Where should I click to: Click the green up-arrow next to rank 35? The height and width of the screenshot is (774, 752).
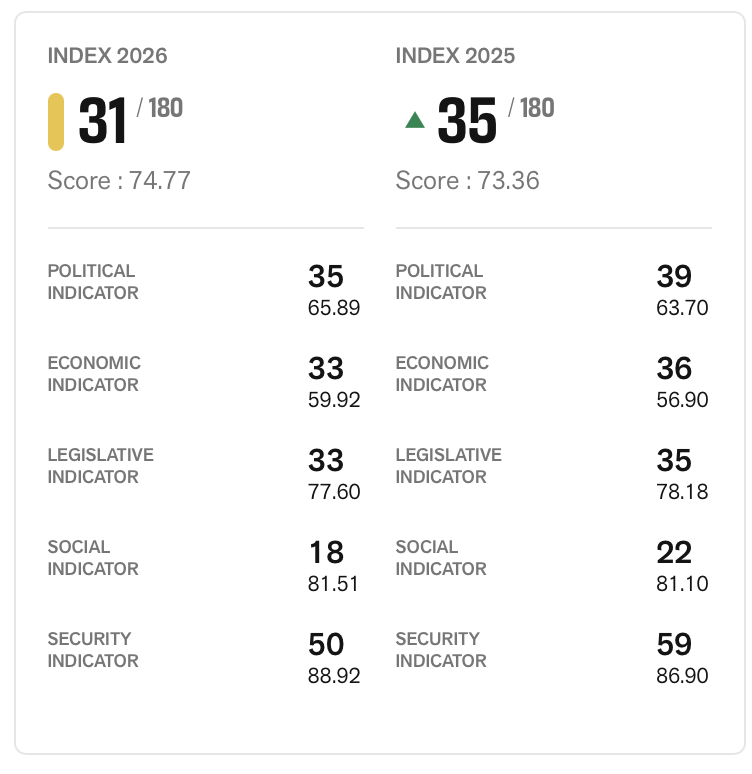pos(415,121)
